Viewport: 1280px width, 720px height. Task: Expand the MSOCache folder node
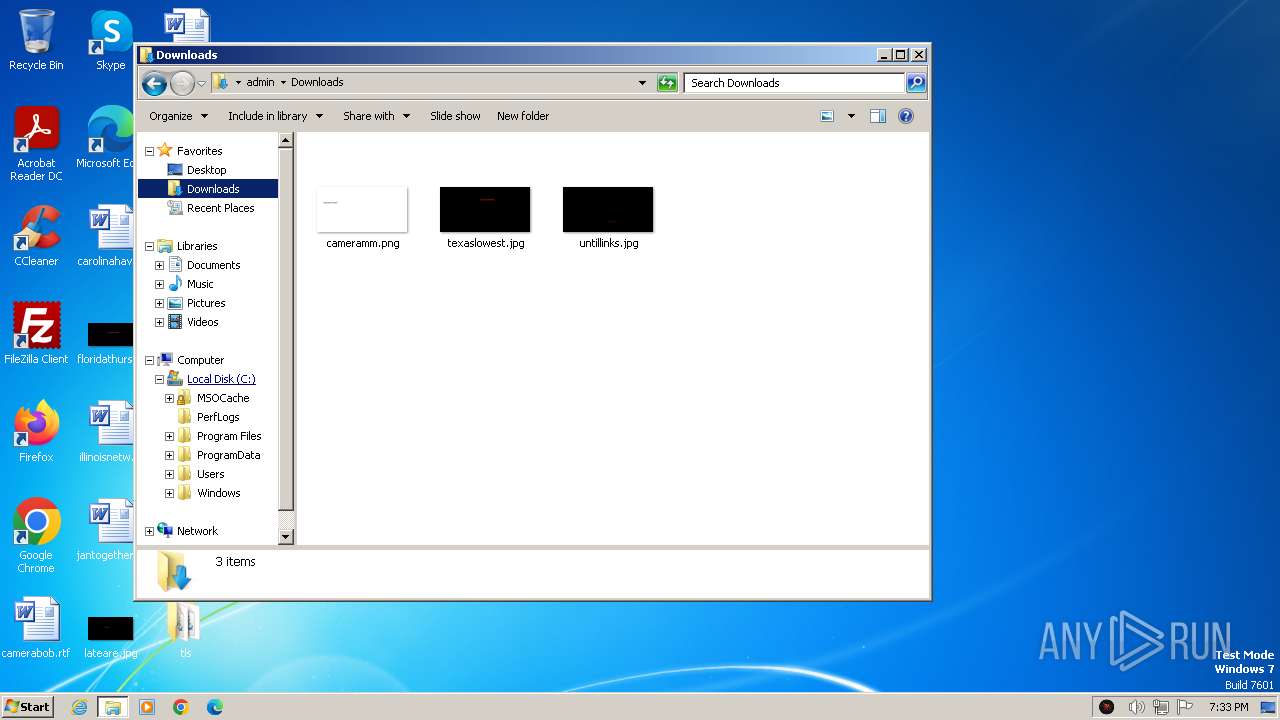click(169, 398)
